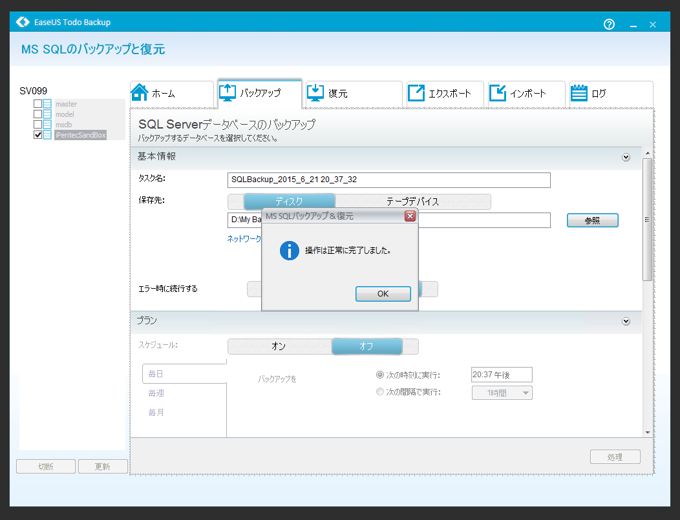The height and width of the screenshot is (520, 680).
Task: Click the 20:37 午後 time field
Action: point(502,375)
